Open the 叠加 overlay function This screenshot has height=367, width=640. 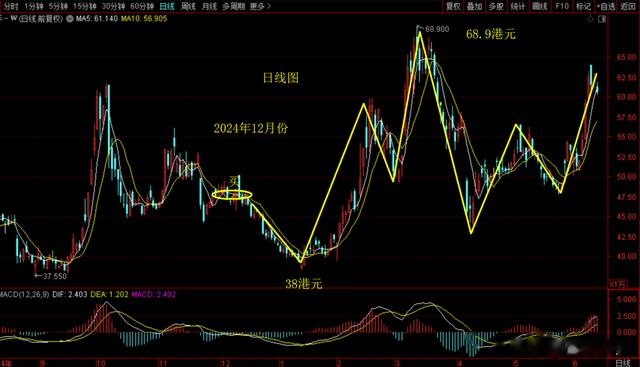(x=475, y=6)
